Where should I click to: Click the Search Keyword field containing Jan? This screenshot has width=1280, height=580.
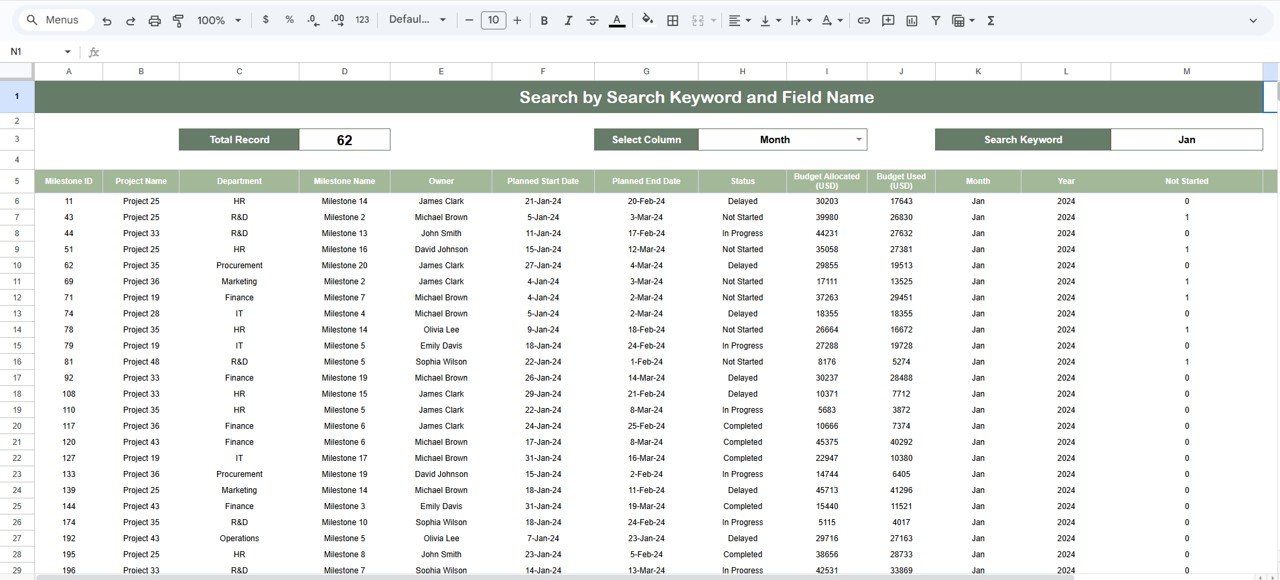(1186, 139)
